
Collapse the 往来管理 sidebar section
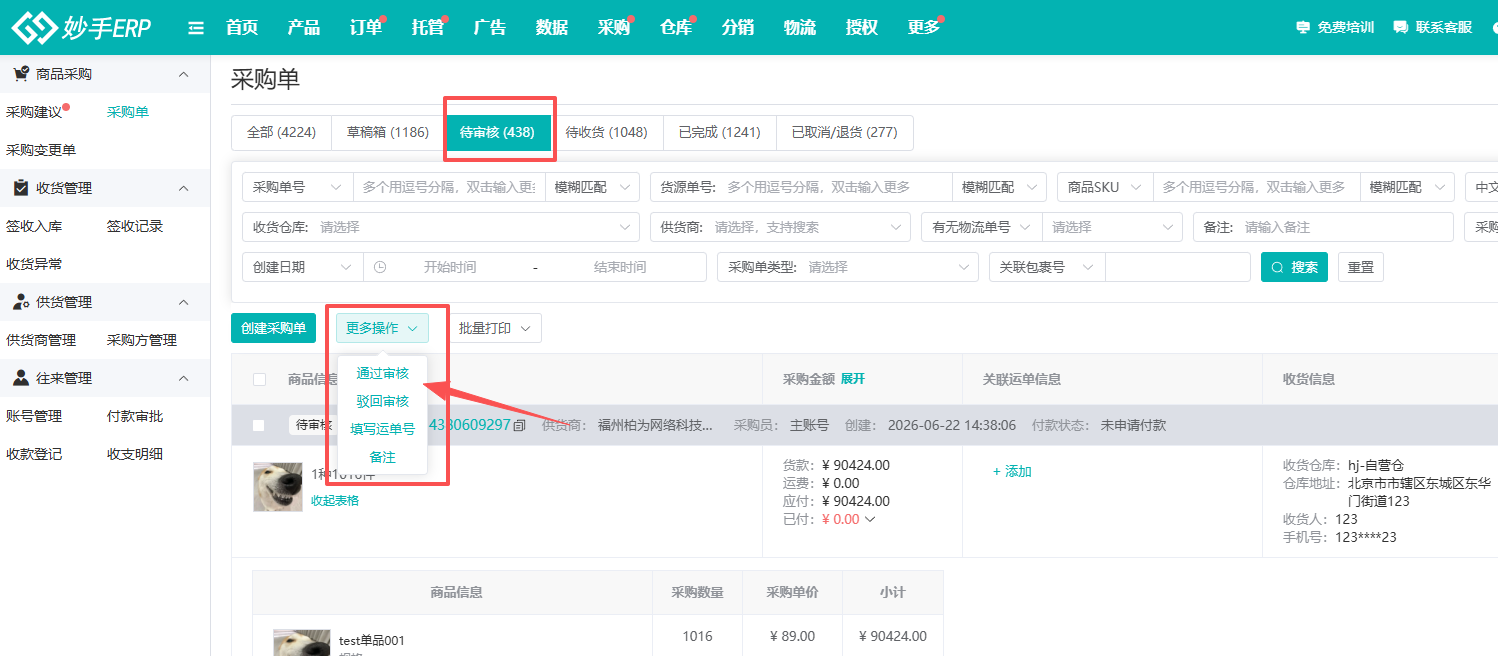183,379
